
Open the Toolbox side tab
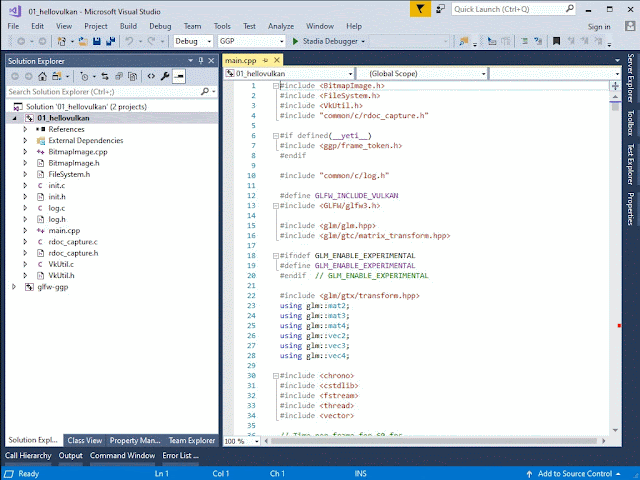tap(631, 123)
